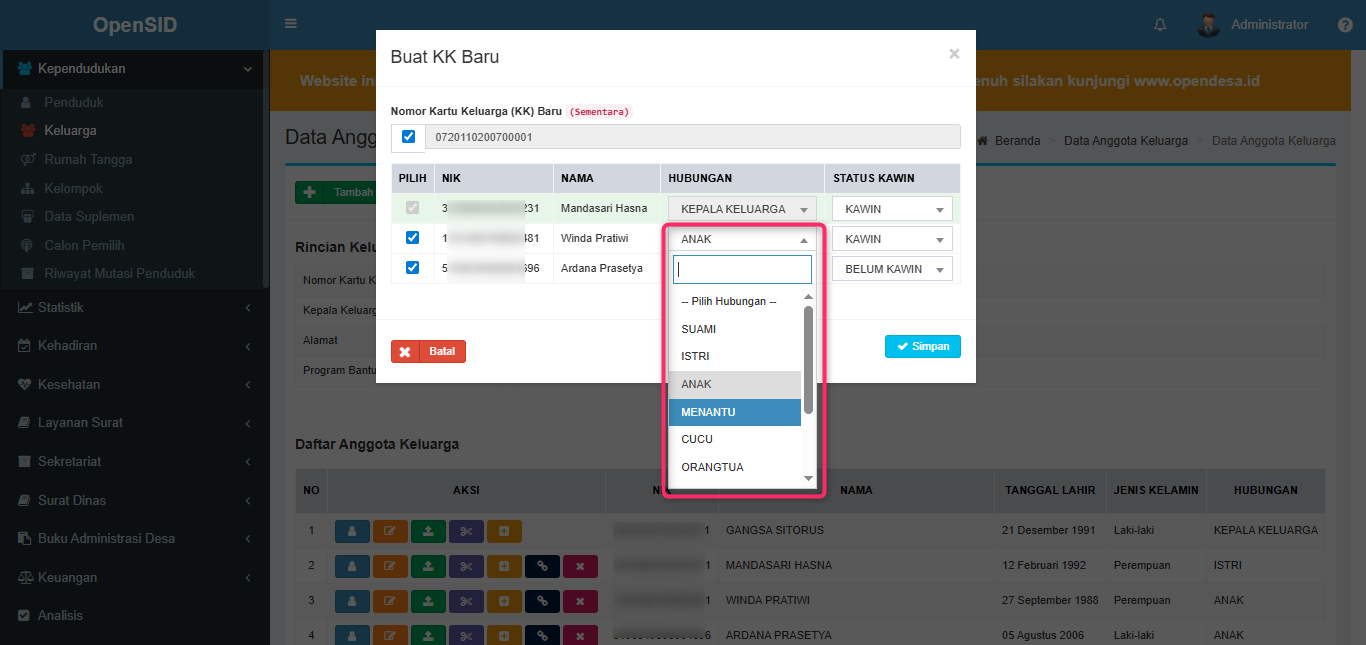Expand the Statistik sidebar menu
The height and width of the screenshot is (645, 1366).
tap(134, 307)
